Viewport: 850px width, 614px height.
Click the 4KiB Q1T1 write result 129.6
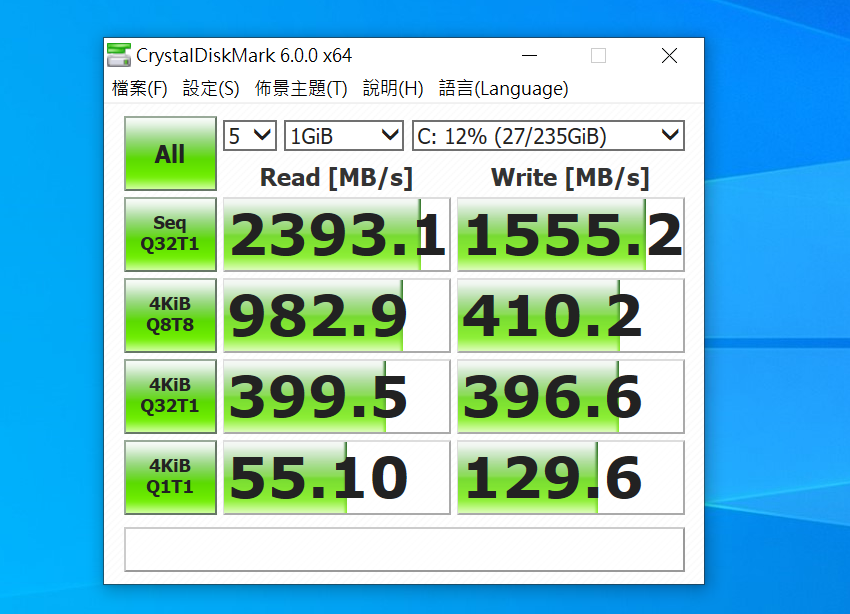coord(571,477)
